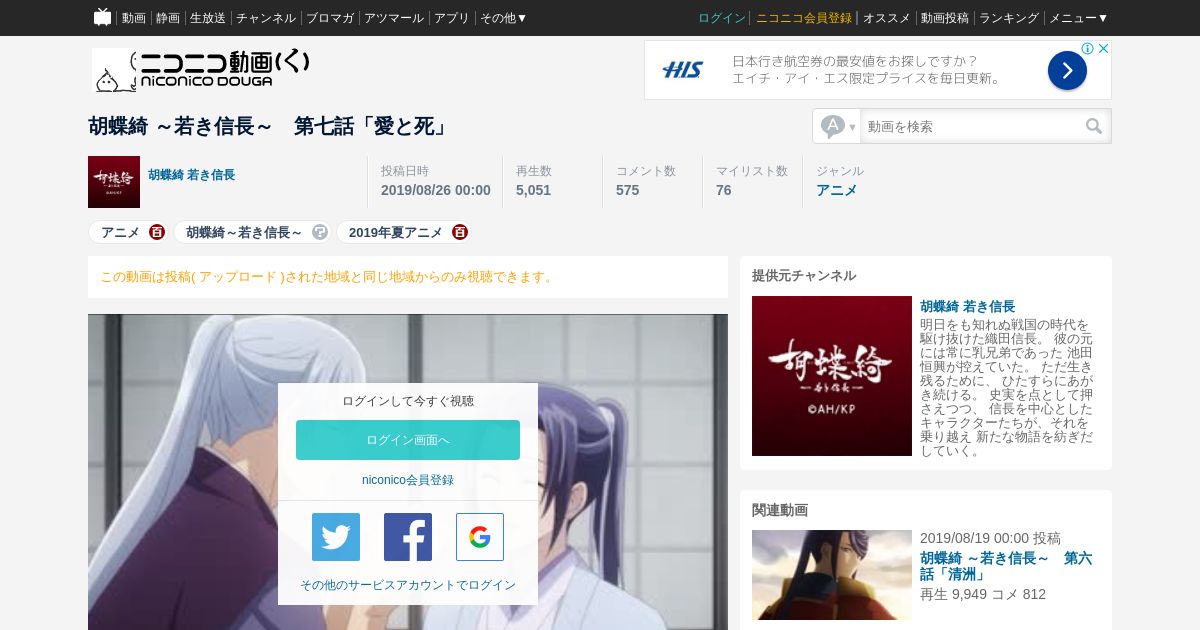Open the Niconico Douga logo homepage
Image resolution: width=1200 pixels, height=630 pixels.
(201, 70)
